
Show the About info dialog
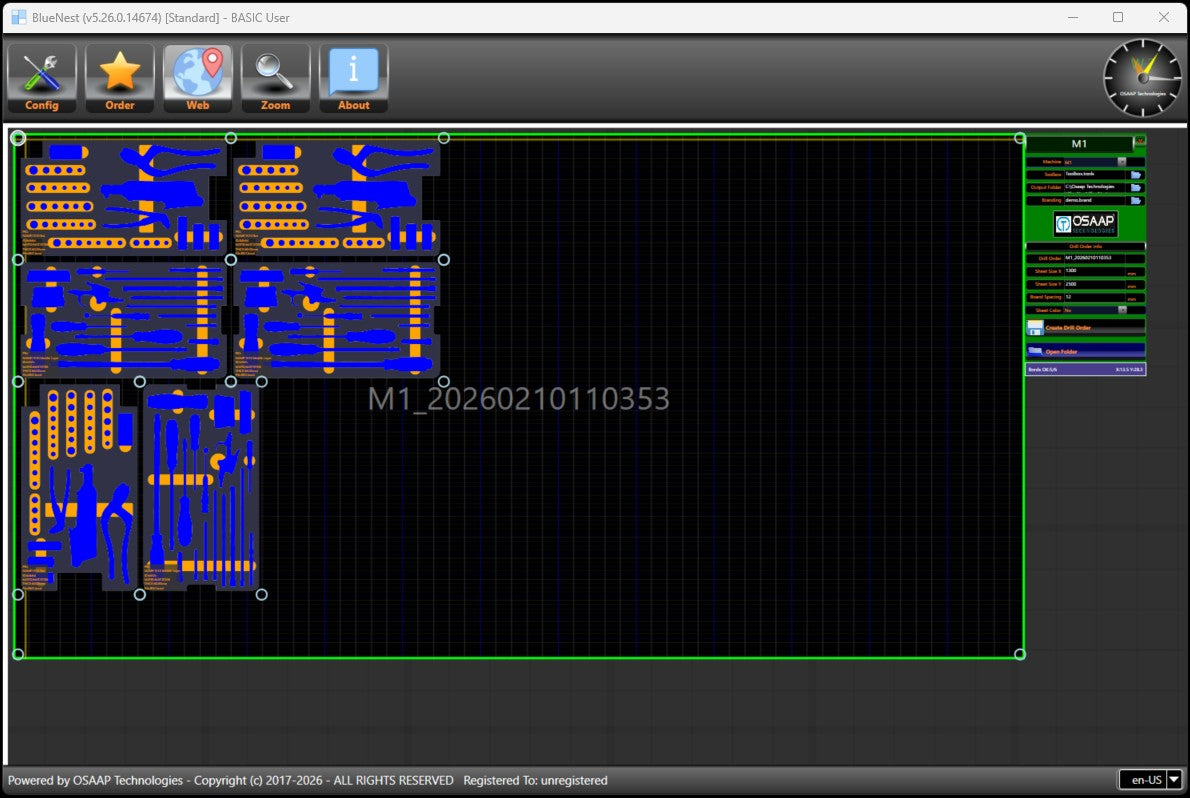point(353,78)
